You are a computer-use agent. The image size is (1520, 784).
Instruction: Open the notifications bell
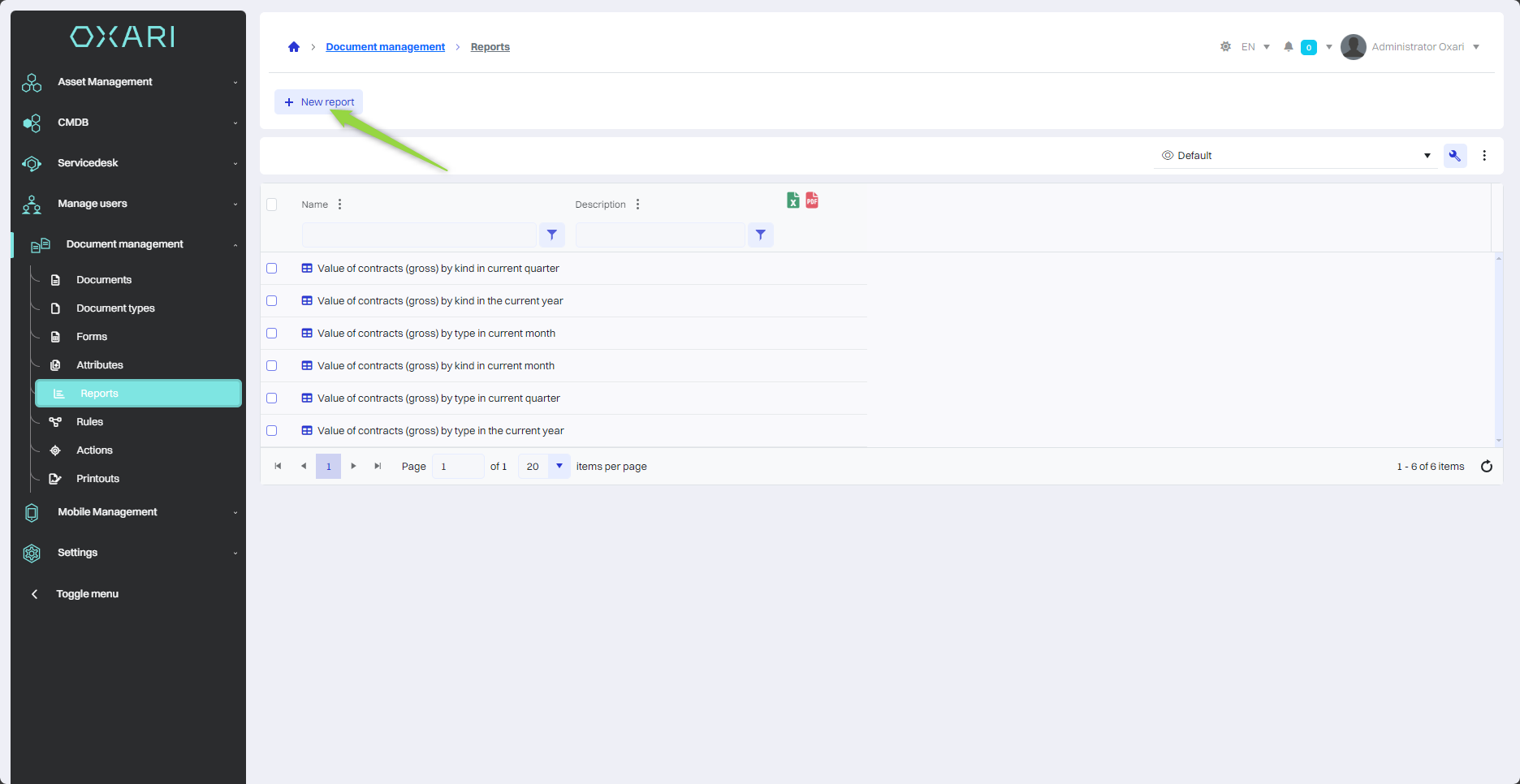click(x=1288, y=47)
